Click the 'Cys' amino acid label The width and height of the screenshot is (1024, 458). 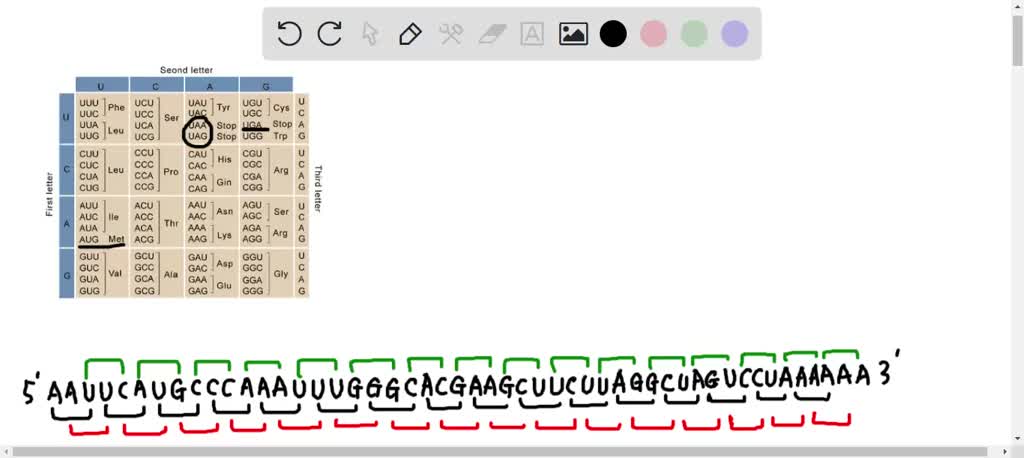[281, 108]
